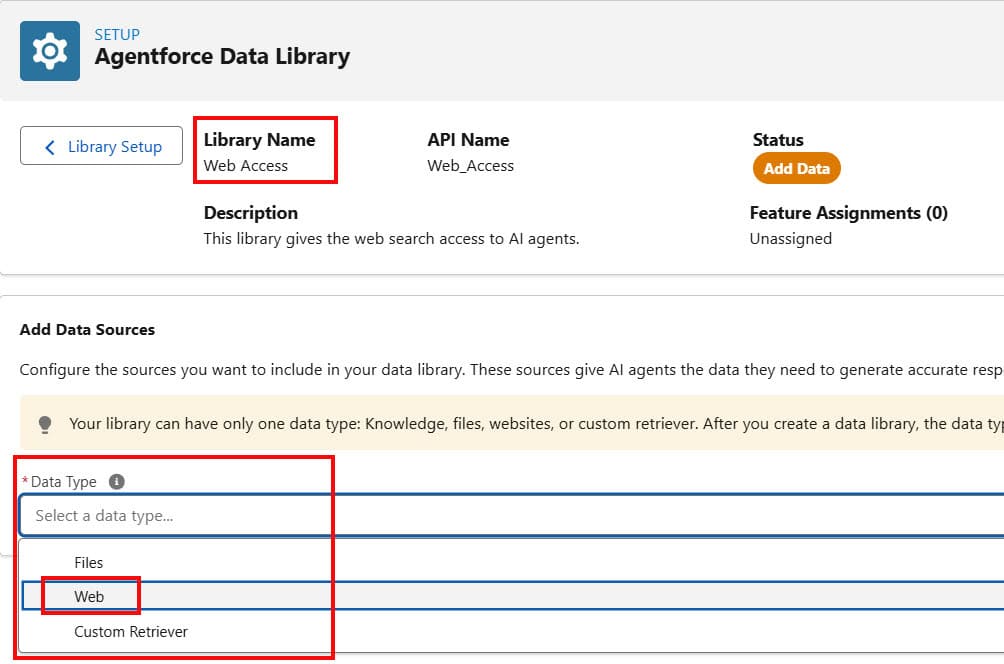
Task: Click the back chevron on Library Setup
Action: [x=50, y=146]
